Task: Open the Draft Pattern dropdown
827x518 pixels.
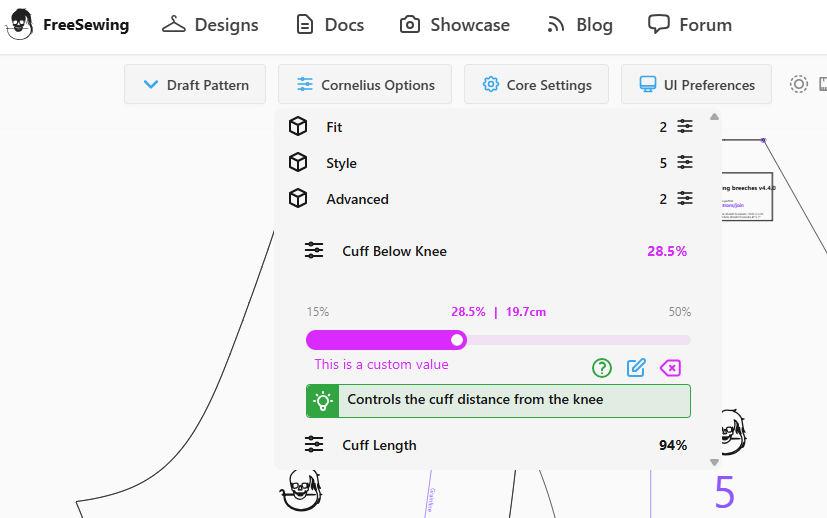Action: [x=195, y=85]
